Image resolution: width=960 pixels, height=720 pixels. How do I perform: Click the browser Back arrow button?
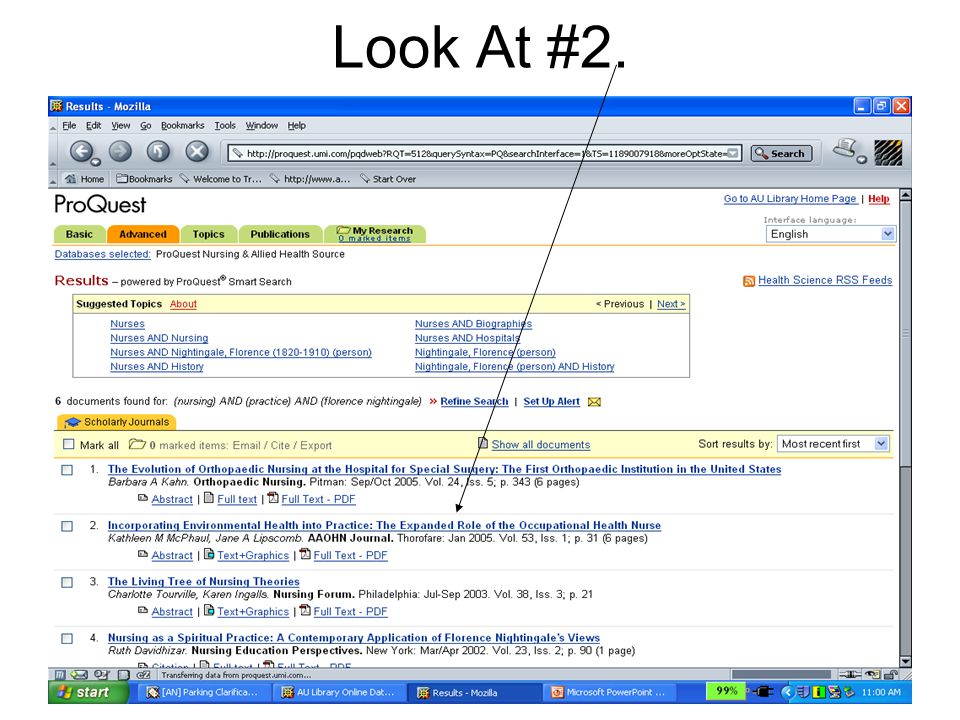coord(81,151)
